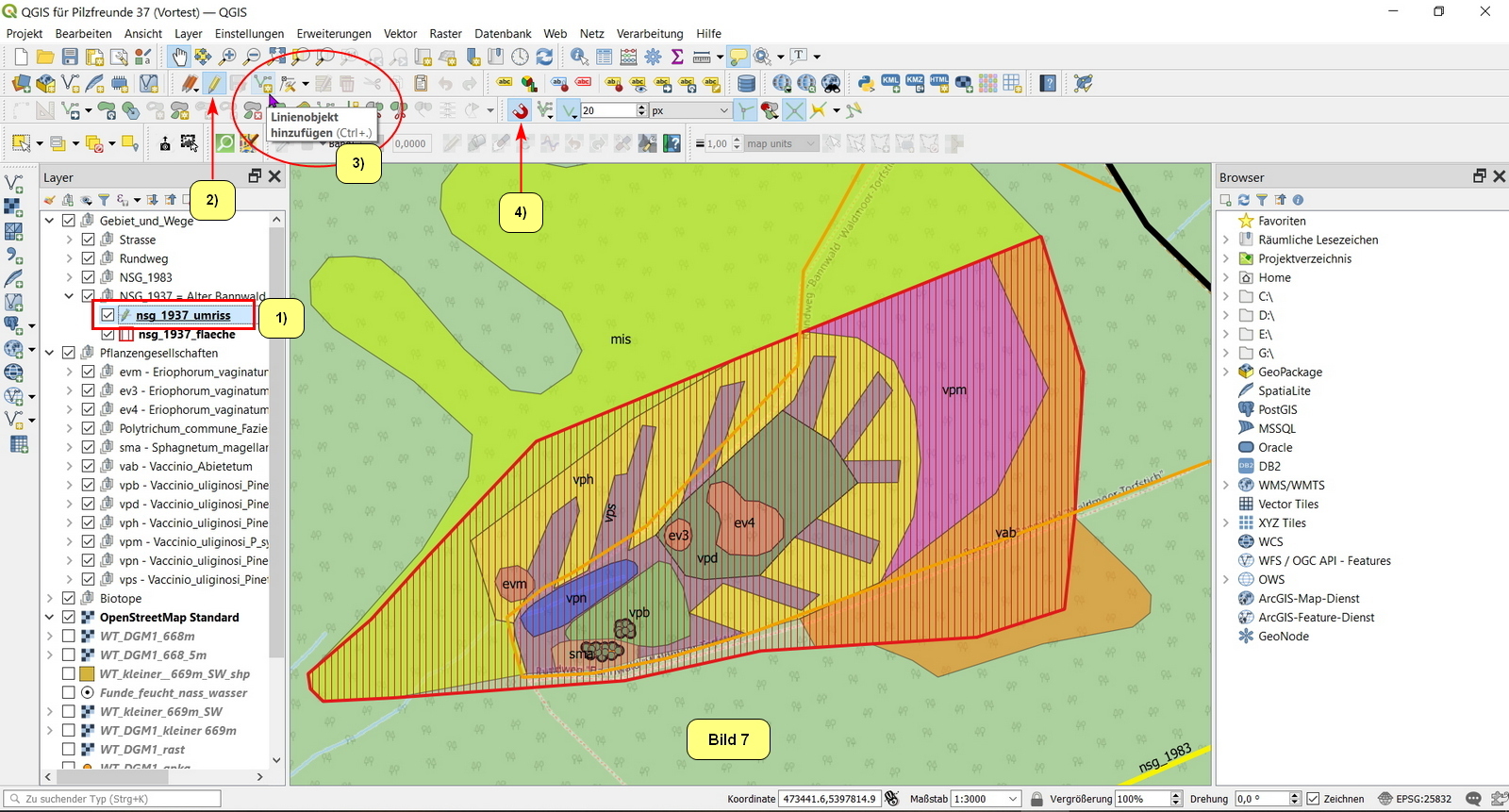Click the EPSG:25832 projection button
Viewport: 1509px width, 812px height.
[x=1415, y=799]
